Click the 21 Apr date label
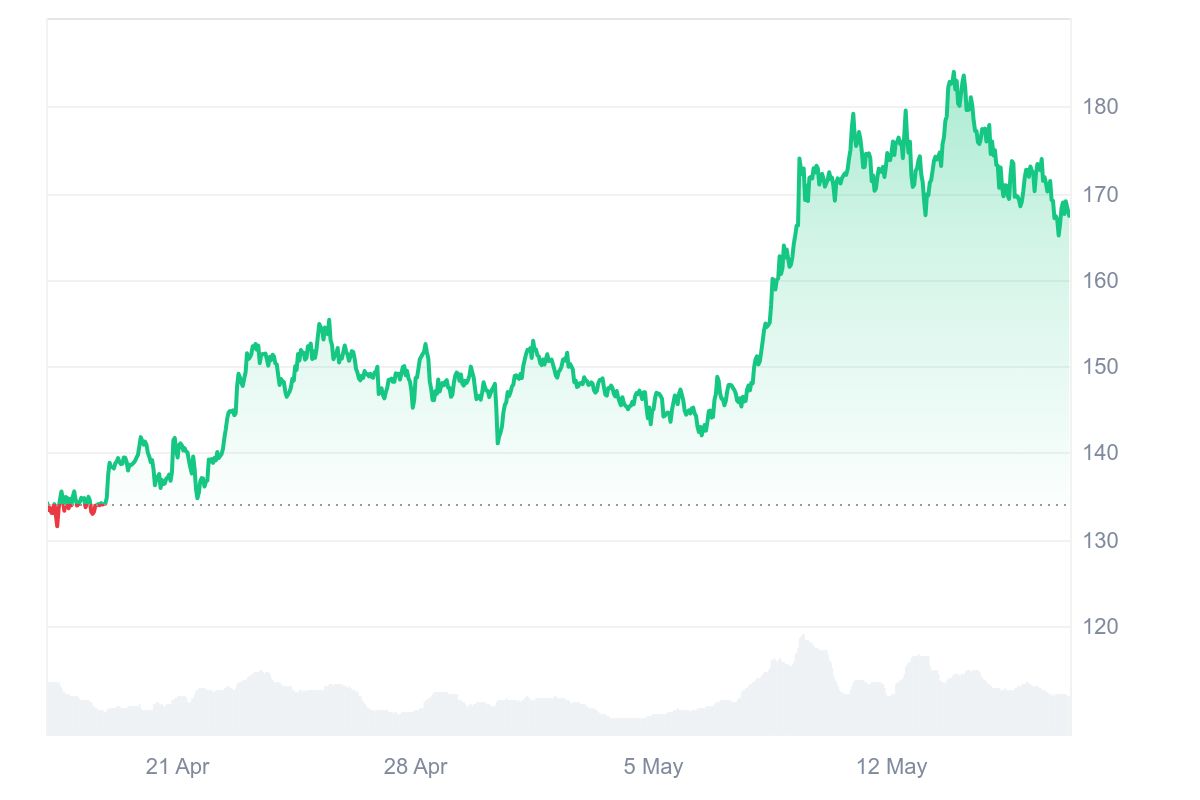The image size is (1200, 800). tap(177, 767)
